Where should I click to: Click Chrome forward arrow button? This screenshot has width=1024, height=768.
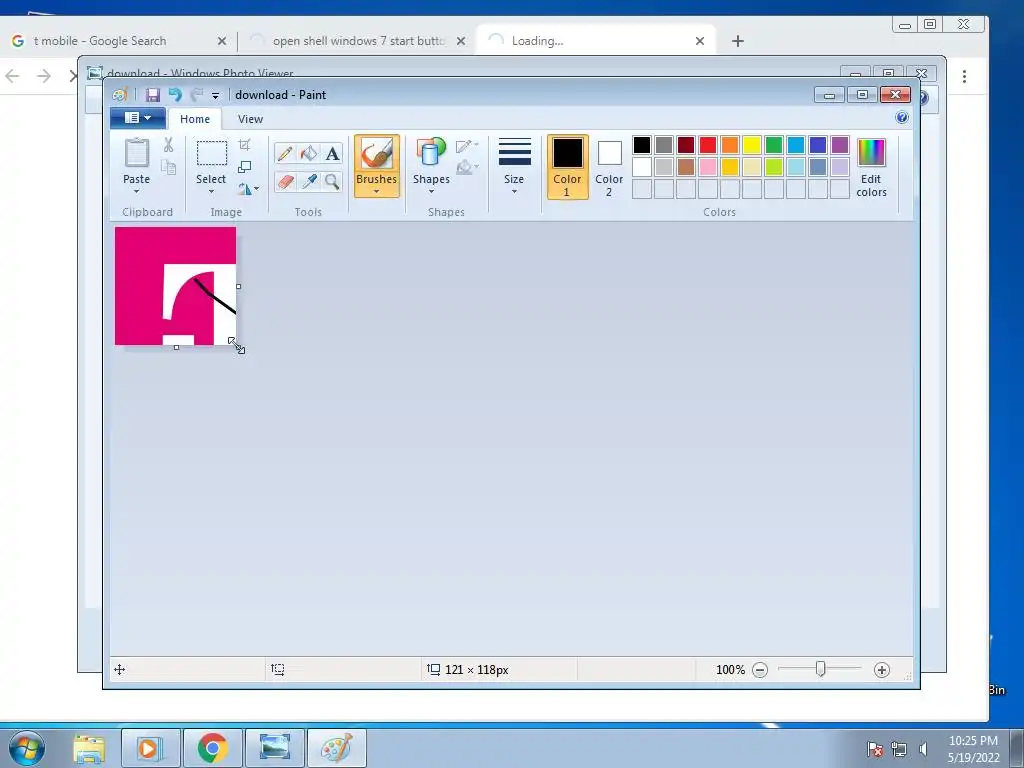coord(44,76)
